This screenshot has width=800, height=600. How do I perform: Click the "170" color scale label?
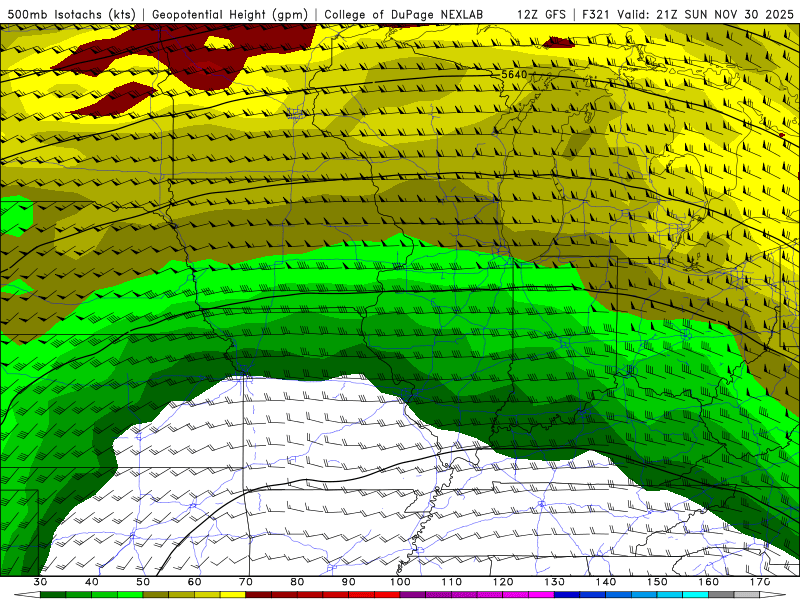[760, 582]
